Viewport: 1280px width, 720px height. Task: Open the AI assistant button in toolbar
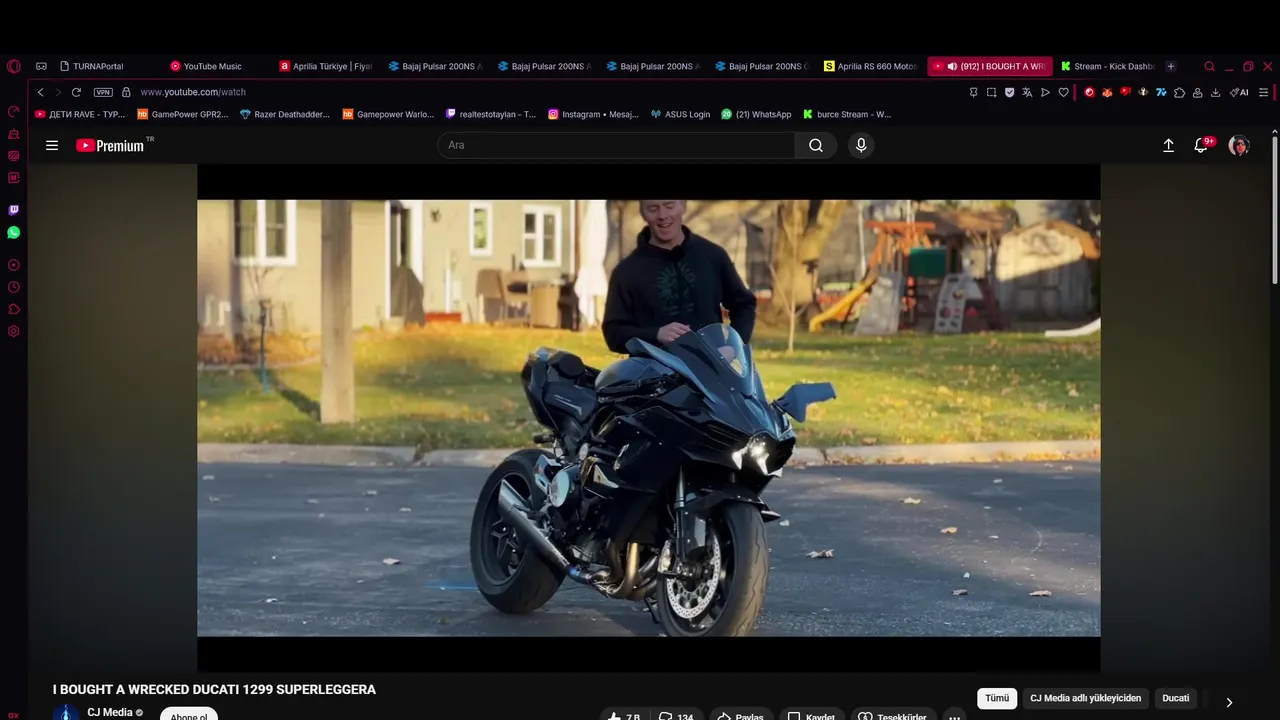pyautogui.click(x=1239, y=92)
